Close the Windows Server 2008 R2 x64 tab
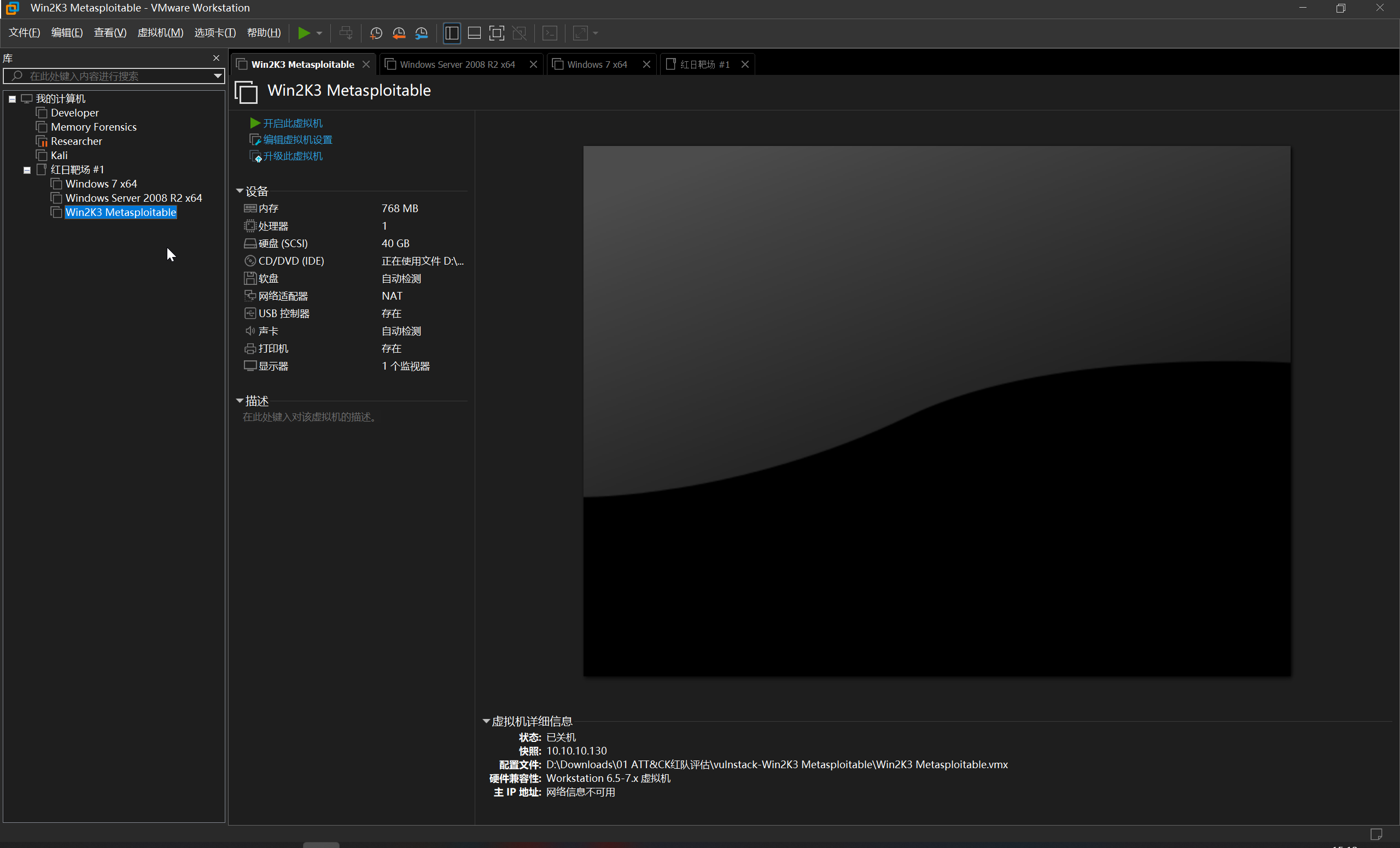This screenshot has width=1400, height=848. (x=533, y=65)
